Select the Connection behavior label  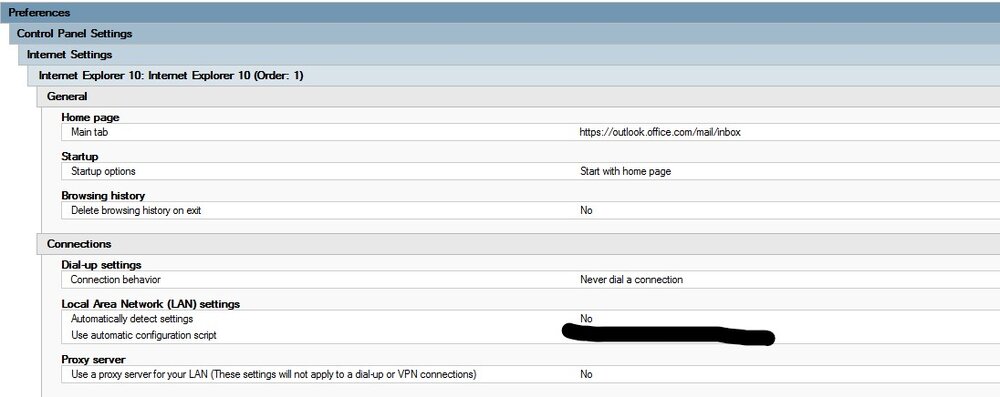115,280
